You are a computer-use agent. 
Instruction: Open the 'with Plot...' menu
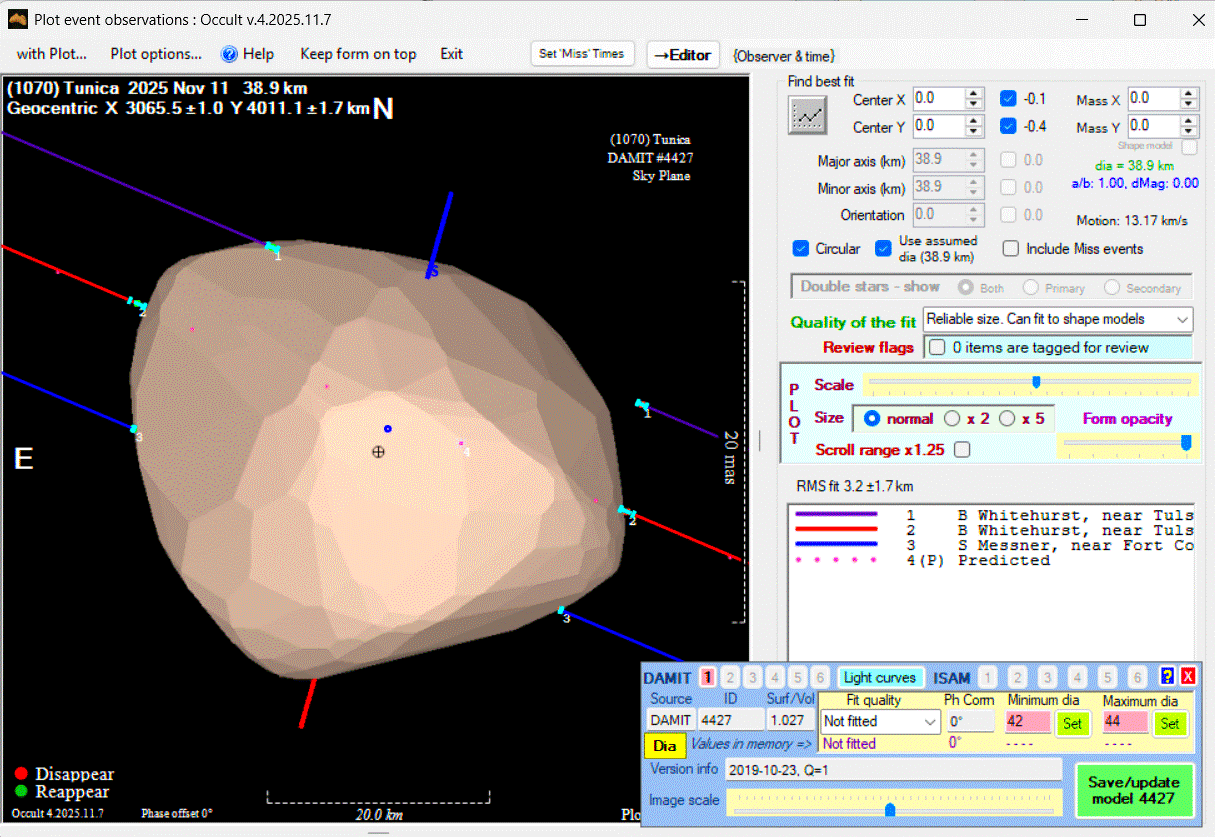[52, 54]
